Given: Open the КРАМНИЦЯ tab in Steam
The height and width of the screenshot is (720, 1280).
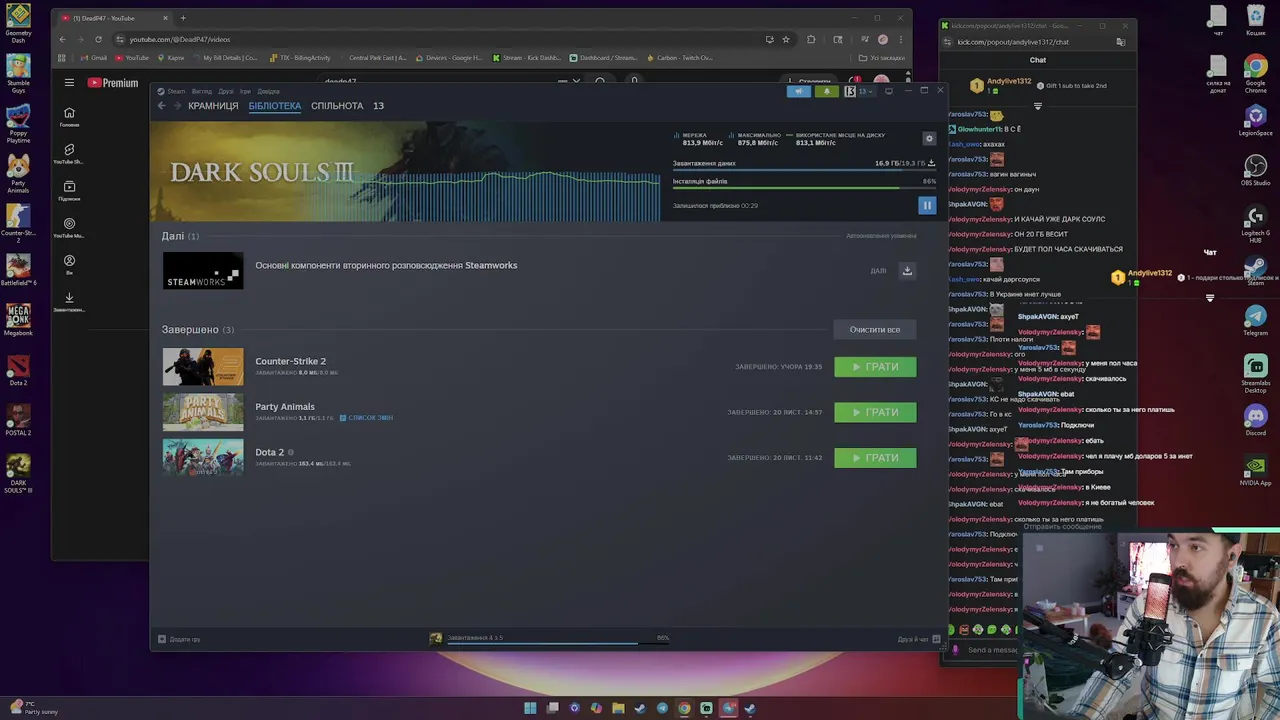Looking at the screenshot, I should tap(213, 106).
